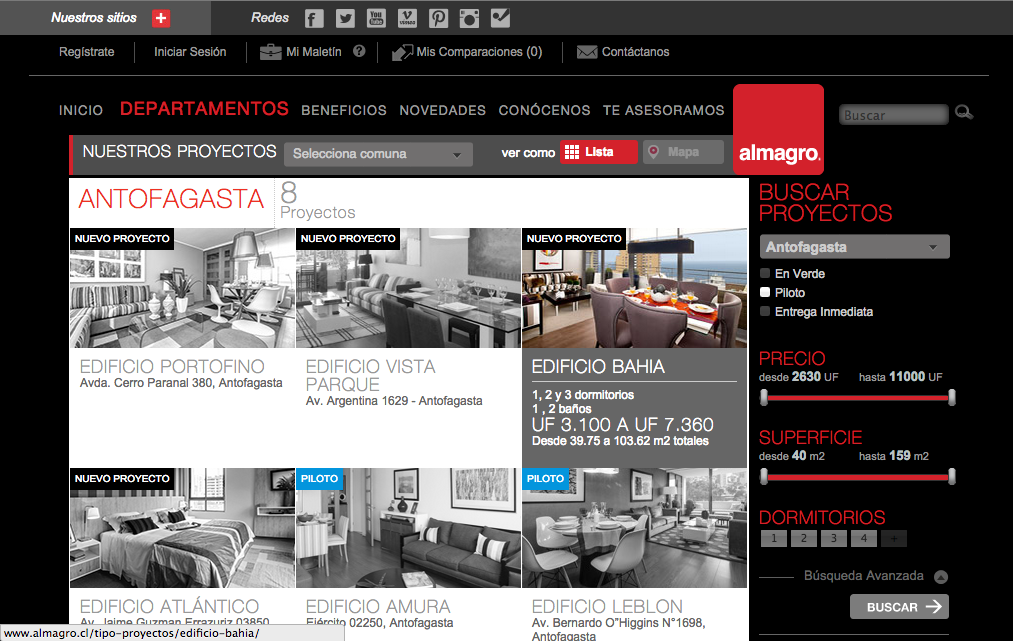Viewport: 1013px width, 641px height.
Task: Open the YouTube social icon
Action: [376, 19]
